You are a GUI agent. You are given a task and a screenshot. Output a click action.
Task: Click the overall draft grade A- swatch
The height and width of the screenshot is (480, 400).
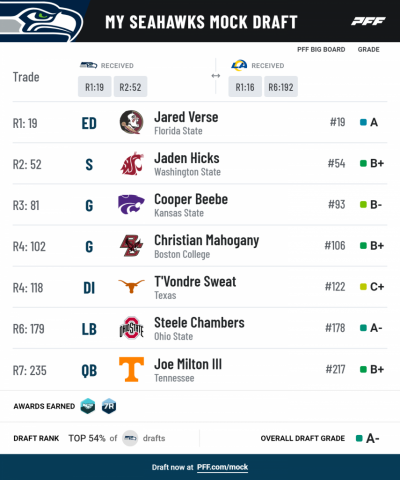[359, 438]
